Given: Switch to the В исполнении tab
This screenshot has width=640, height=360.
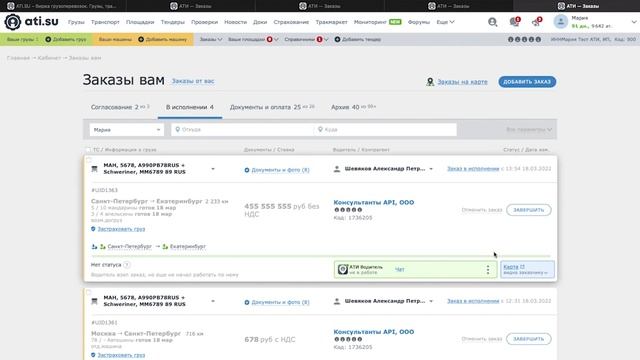Looking at the screenshot, I should click(x=190, y=107).
